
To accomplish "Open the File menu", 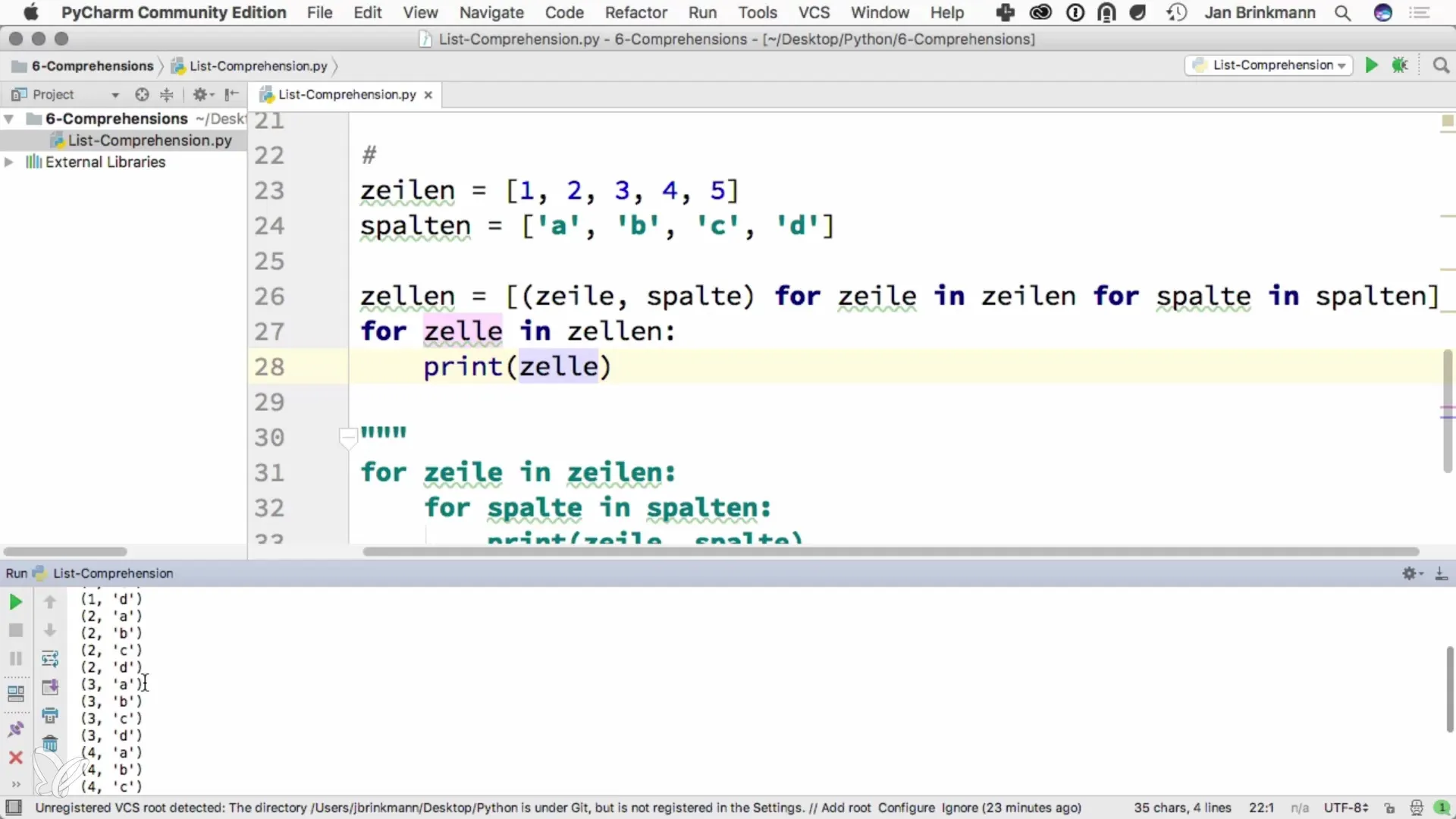I will tap(319, 12).
